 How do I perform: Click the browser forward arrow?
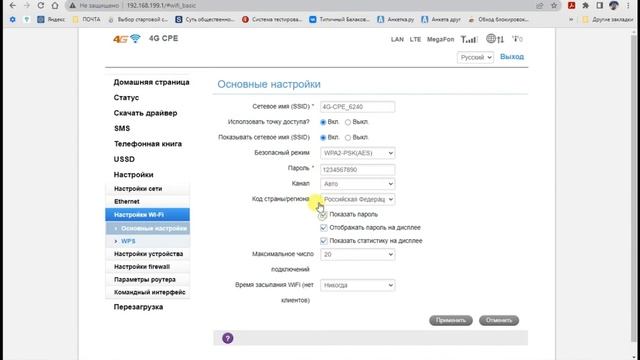[x=27, y=5]
